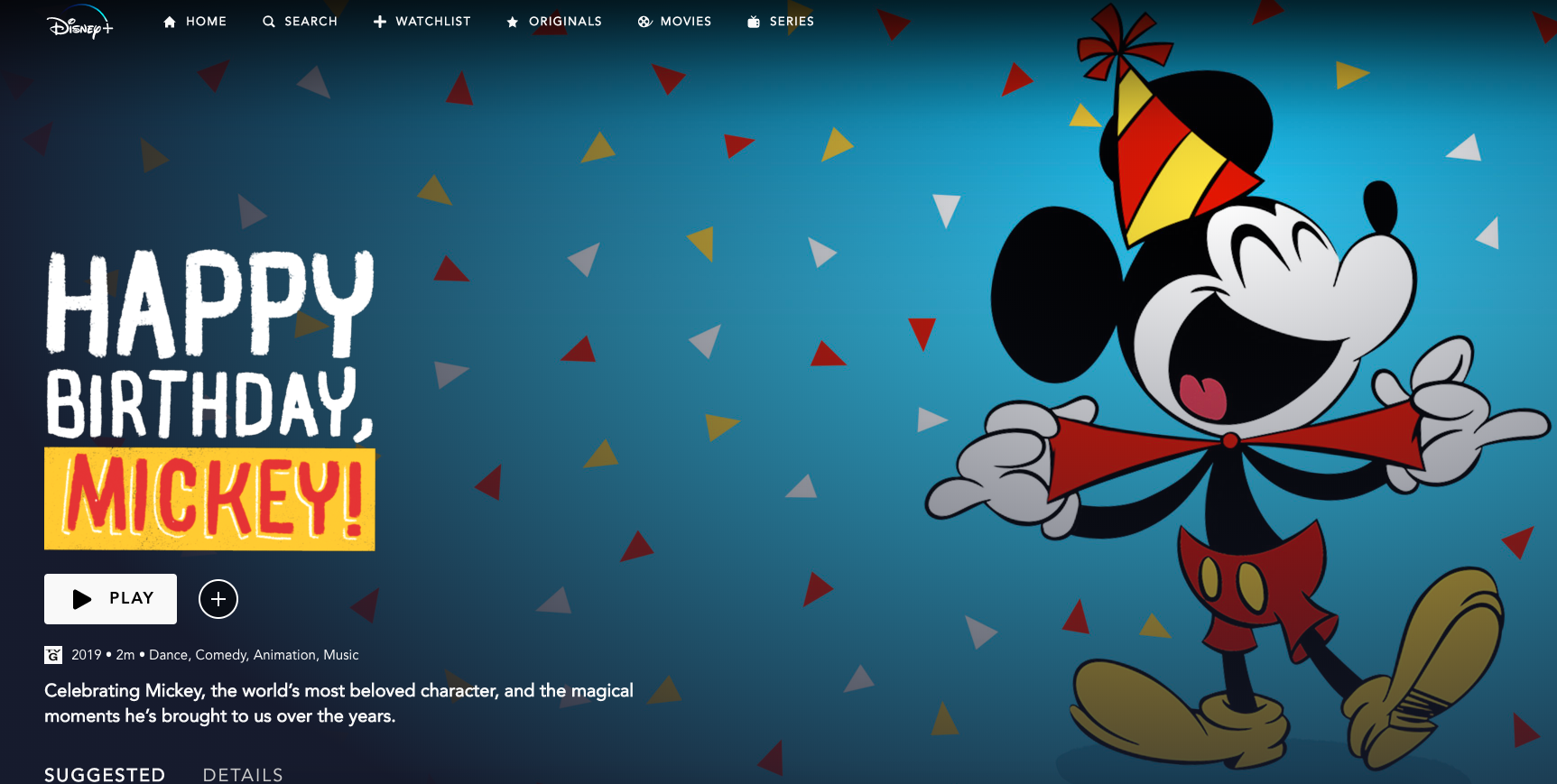Click the description starting "Celebrating Mickey"
The height and width of the screenshot is (784, 1557).
[x=338, y=703]
